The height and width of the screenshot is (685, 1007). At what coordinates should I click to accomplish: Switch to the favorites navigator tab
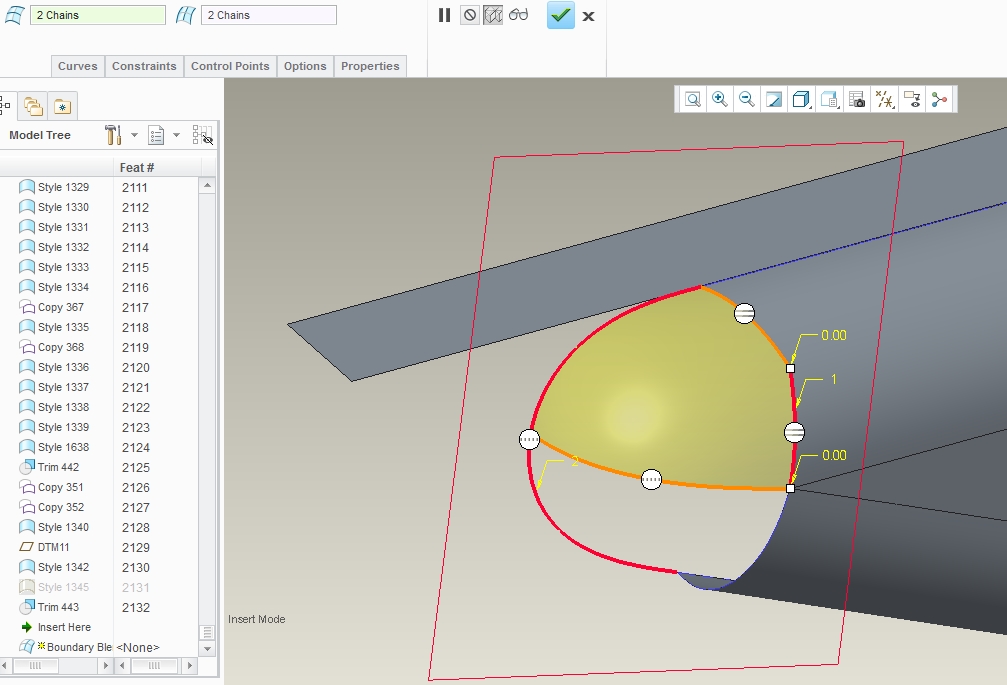click(62, 107)
